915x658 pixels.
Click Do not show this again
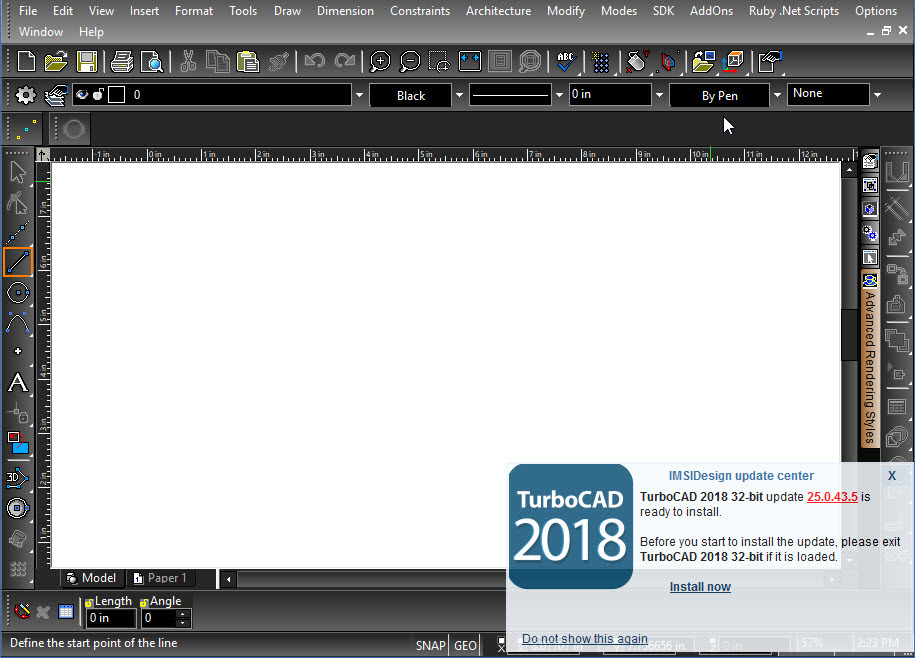(585, 639)
